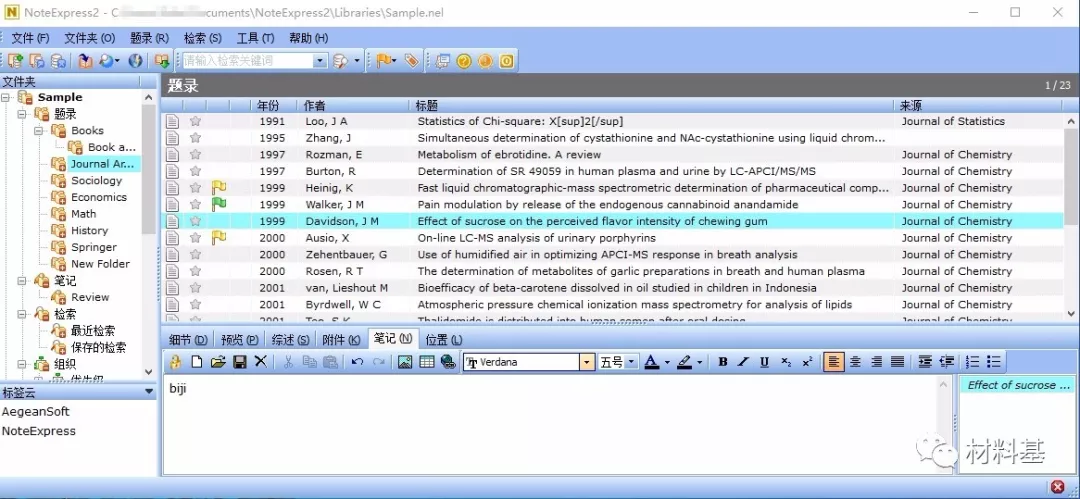Image resolution: width=1080 pixels, height=499 pixels.
Task: Click the Underline icon in note toolbar
Action: pos(765,362)
